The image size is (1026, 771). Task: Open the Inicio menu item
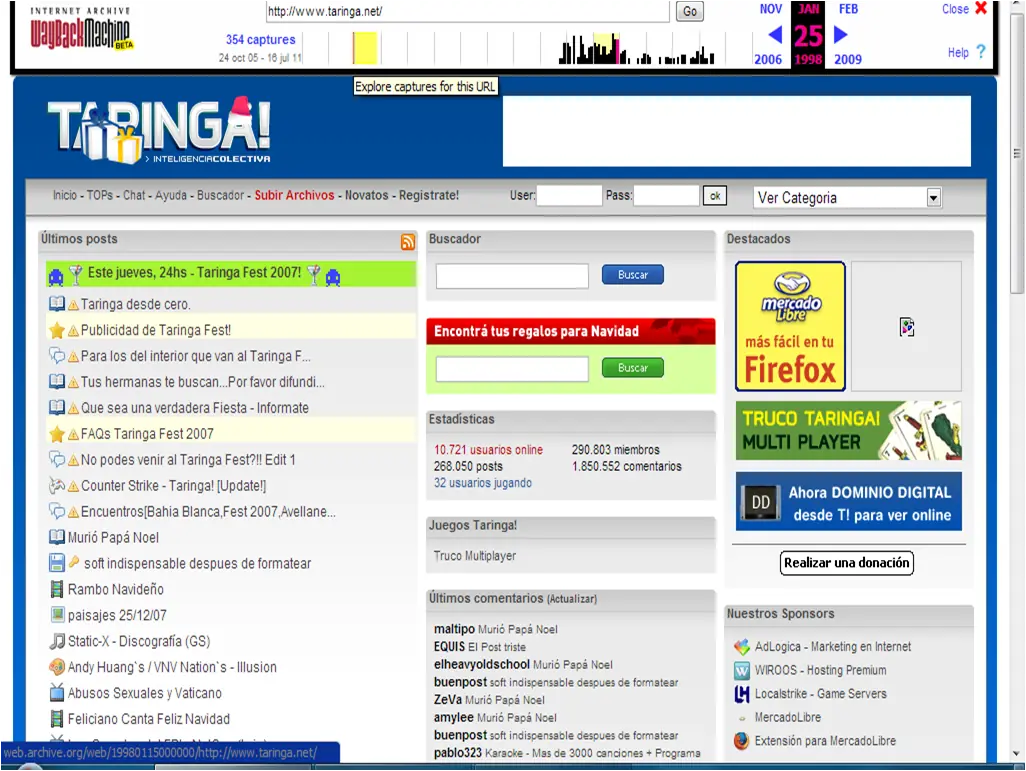[65, 195]
